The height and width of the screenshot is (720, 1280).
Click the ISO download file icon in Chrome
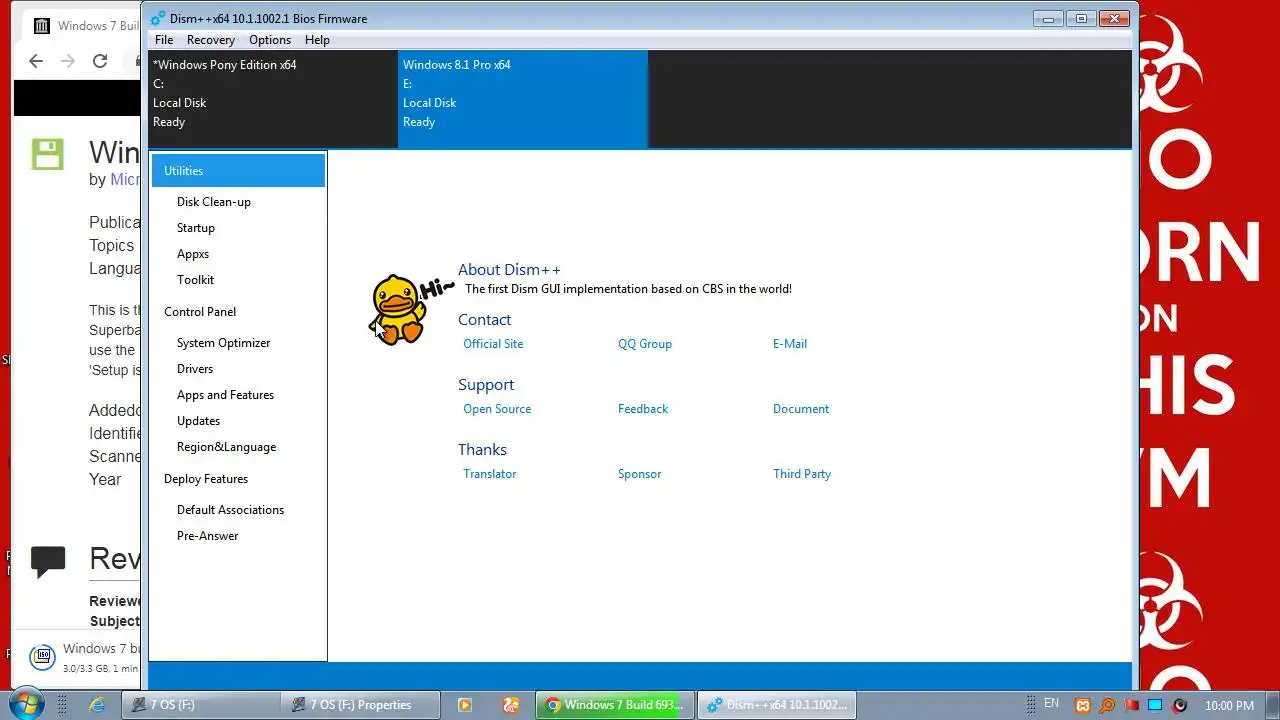42,657
